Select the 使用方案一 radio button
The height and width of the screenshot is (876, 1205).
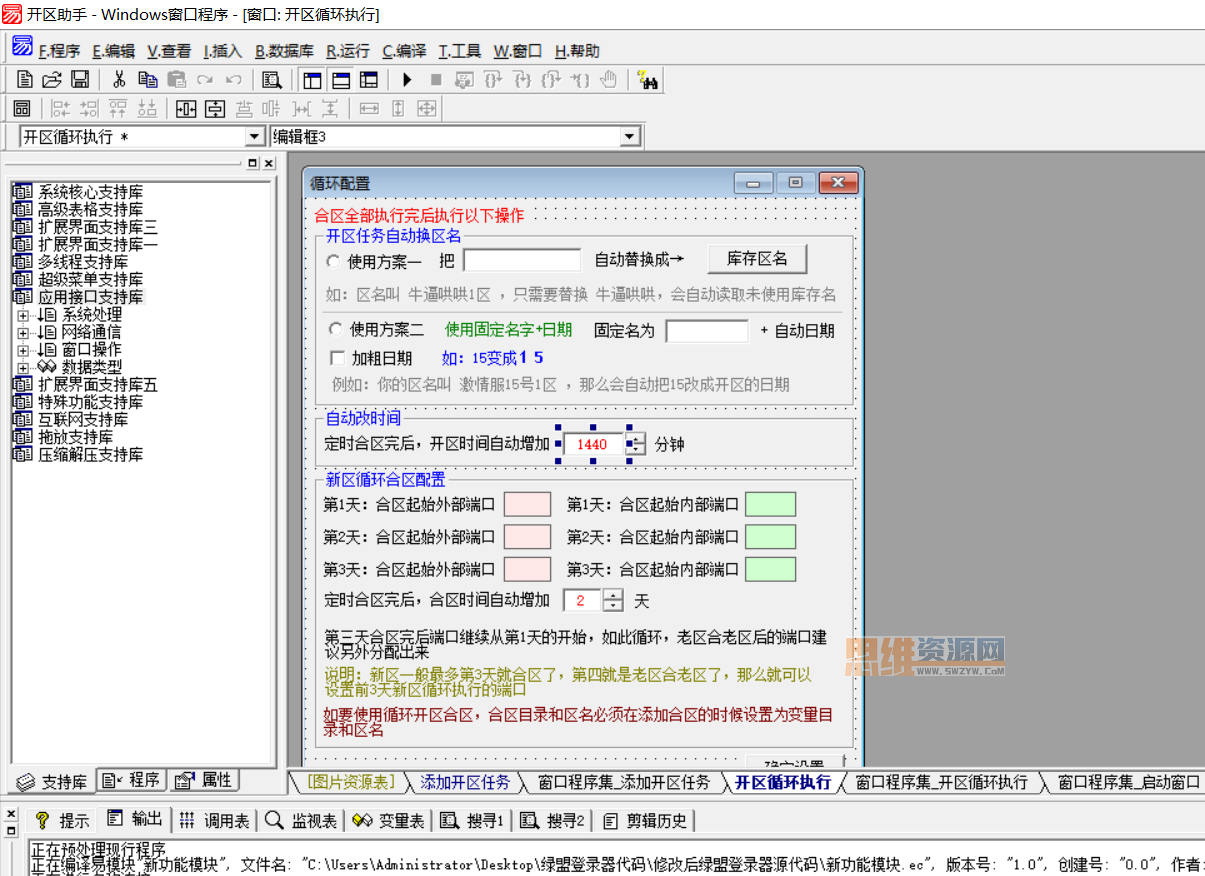334,261
